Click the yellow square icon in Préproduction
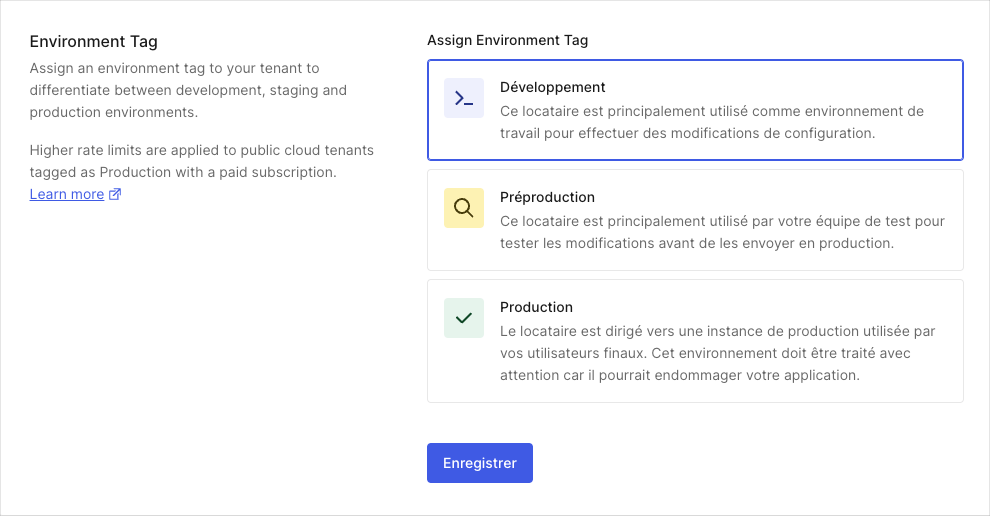The height and width of the screenshot is (516, 990). [x=464, y=208]
